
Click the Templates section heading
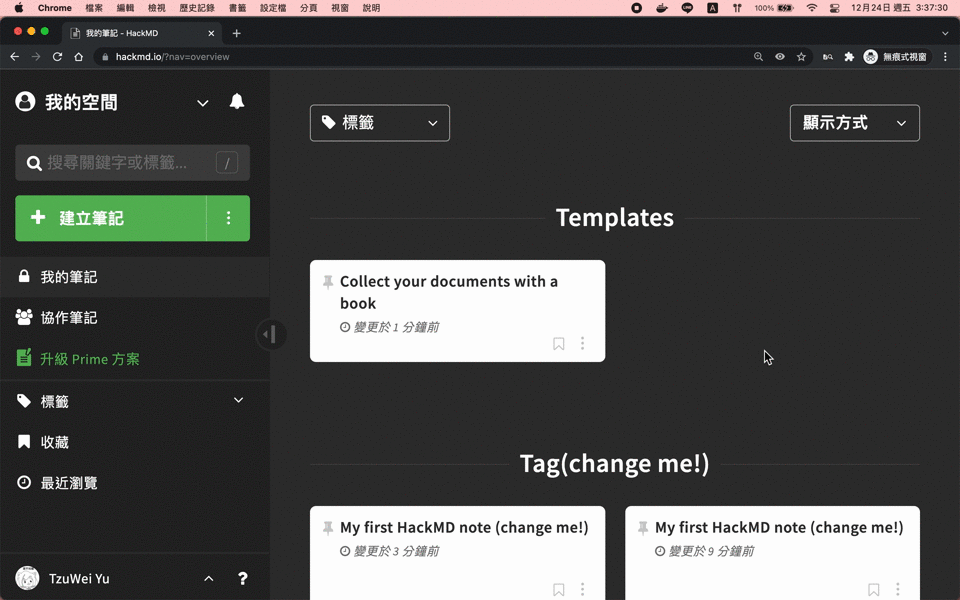615,217
